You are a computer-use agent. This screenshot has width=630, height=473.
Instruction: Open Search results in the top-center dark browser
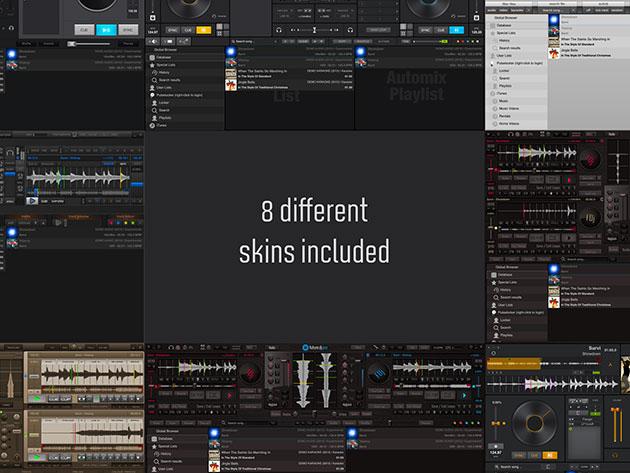(x=185, y=80)
